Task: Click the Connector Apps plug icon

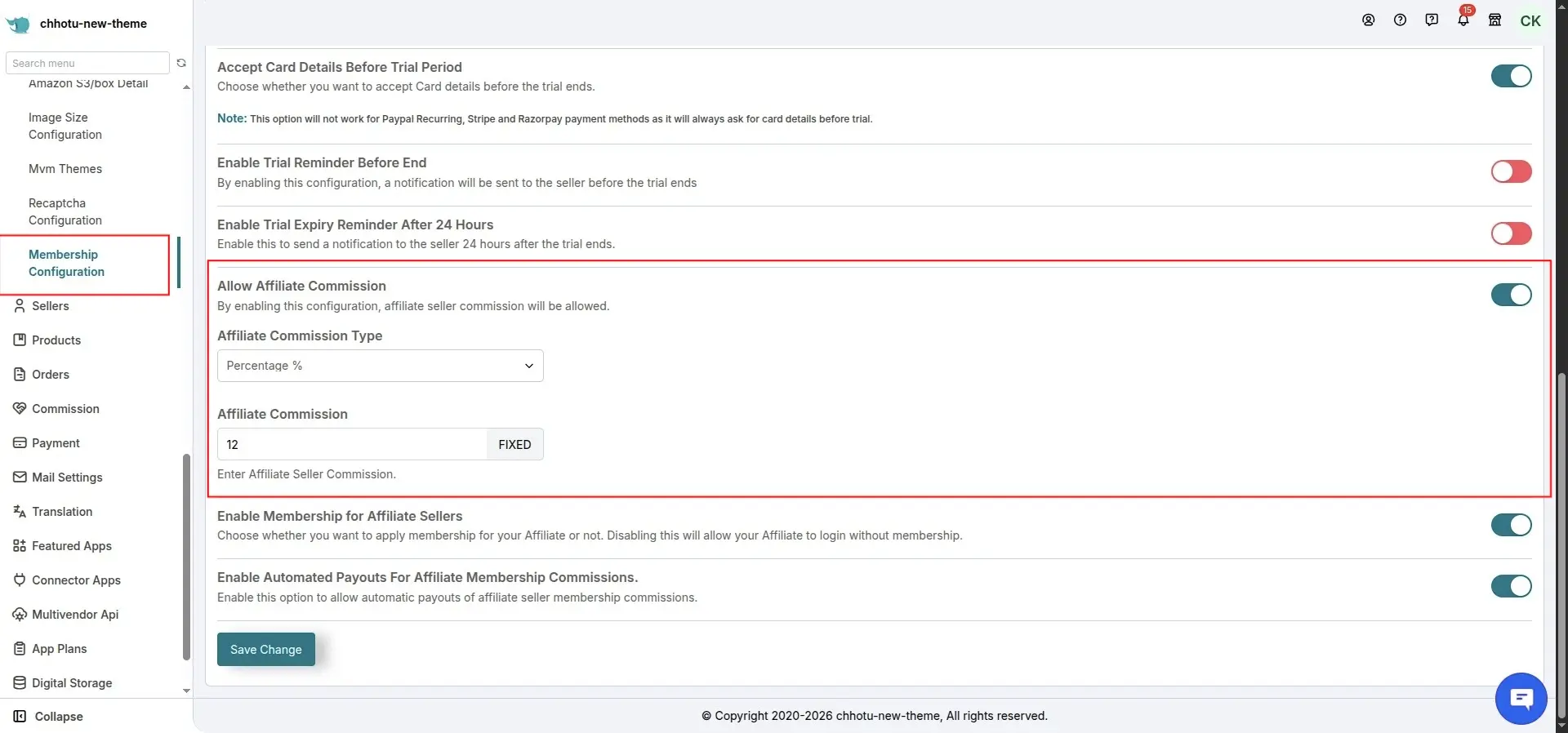Action: click(x=20, y=580)
